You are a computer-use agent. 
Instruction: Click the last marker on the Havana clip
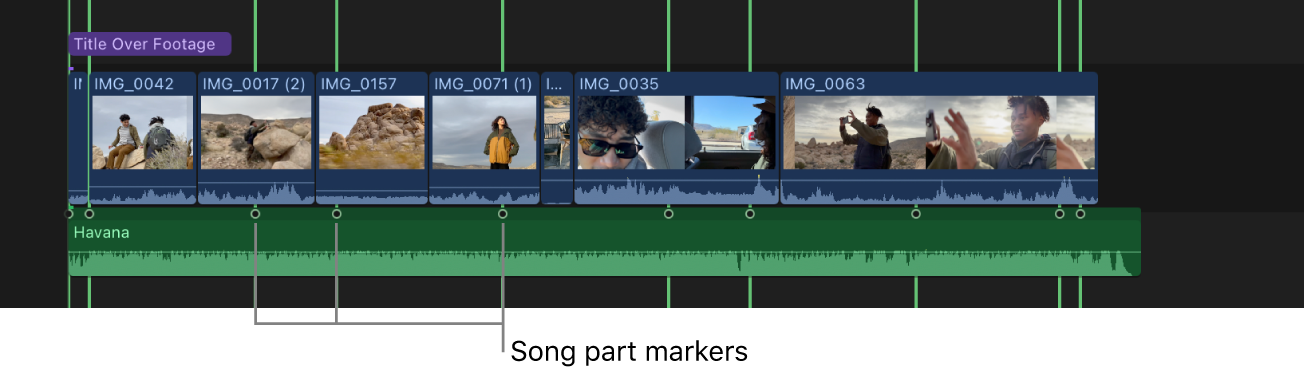tap(1080, 214)
